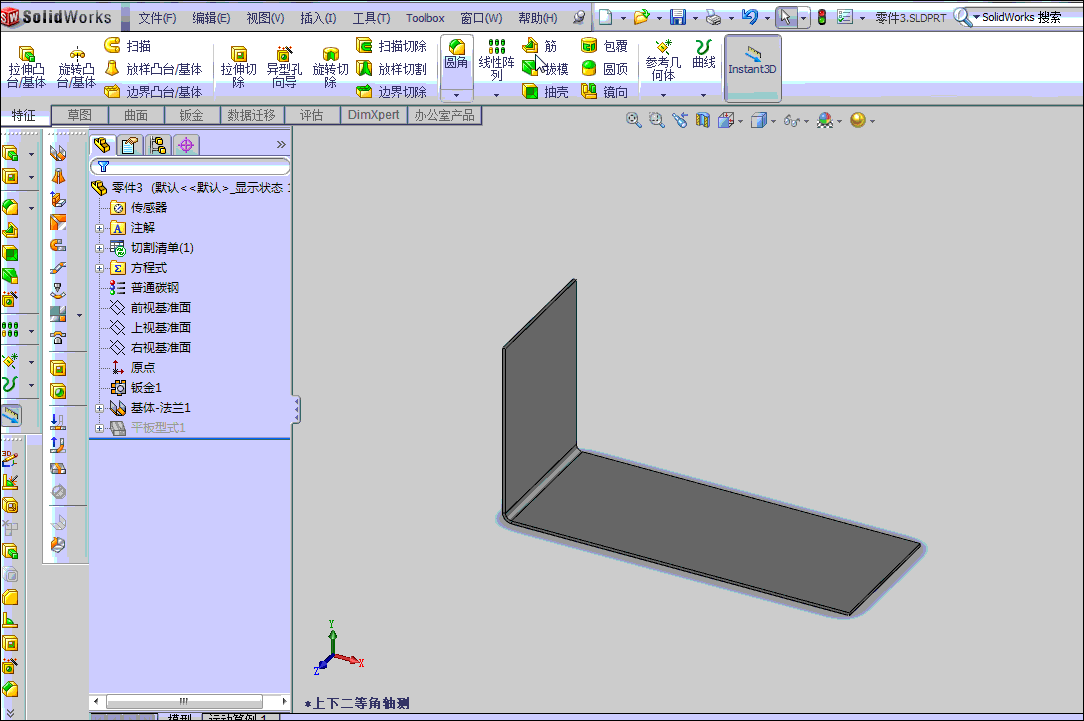Viewport: 1084px width, 721px height.
Task: Choose the 包覆 wrap tool
Action: [x=604, y=46]
